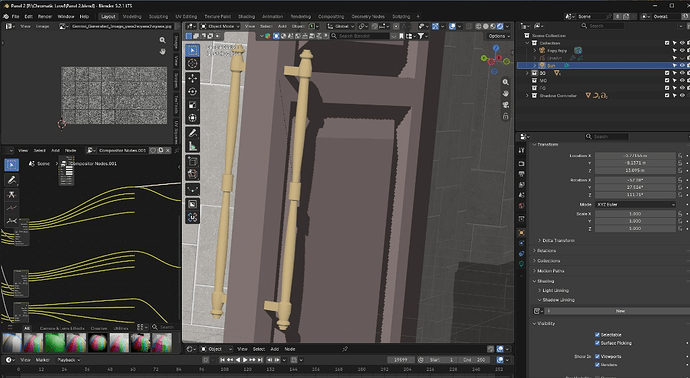The image size is (690, 378).
Task: Click the pan hand icon in image editor
Action: tap(162, 51)
